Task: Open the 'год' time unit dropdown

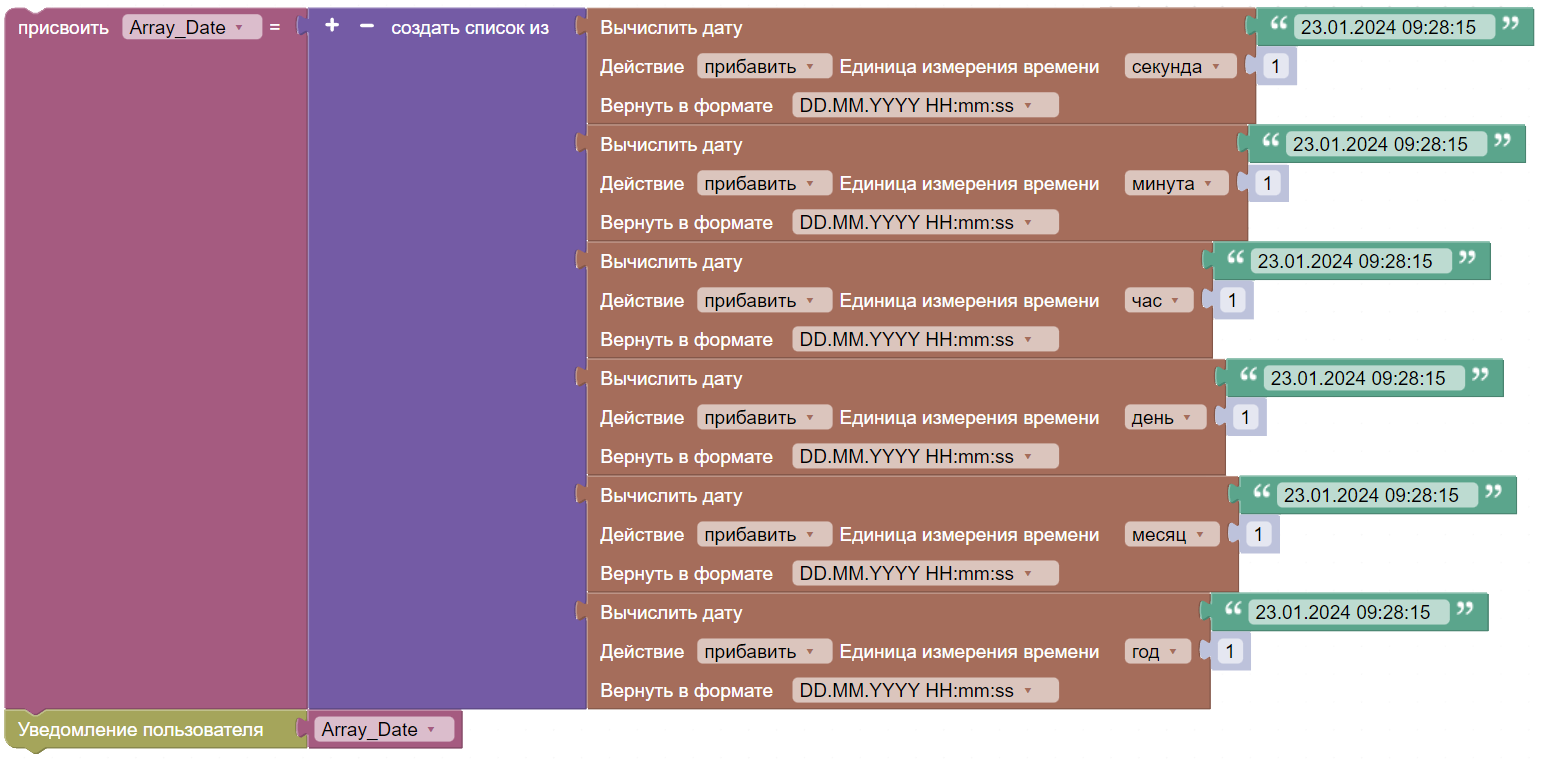Action: point(1157,652)
